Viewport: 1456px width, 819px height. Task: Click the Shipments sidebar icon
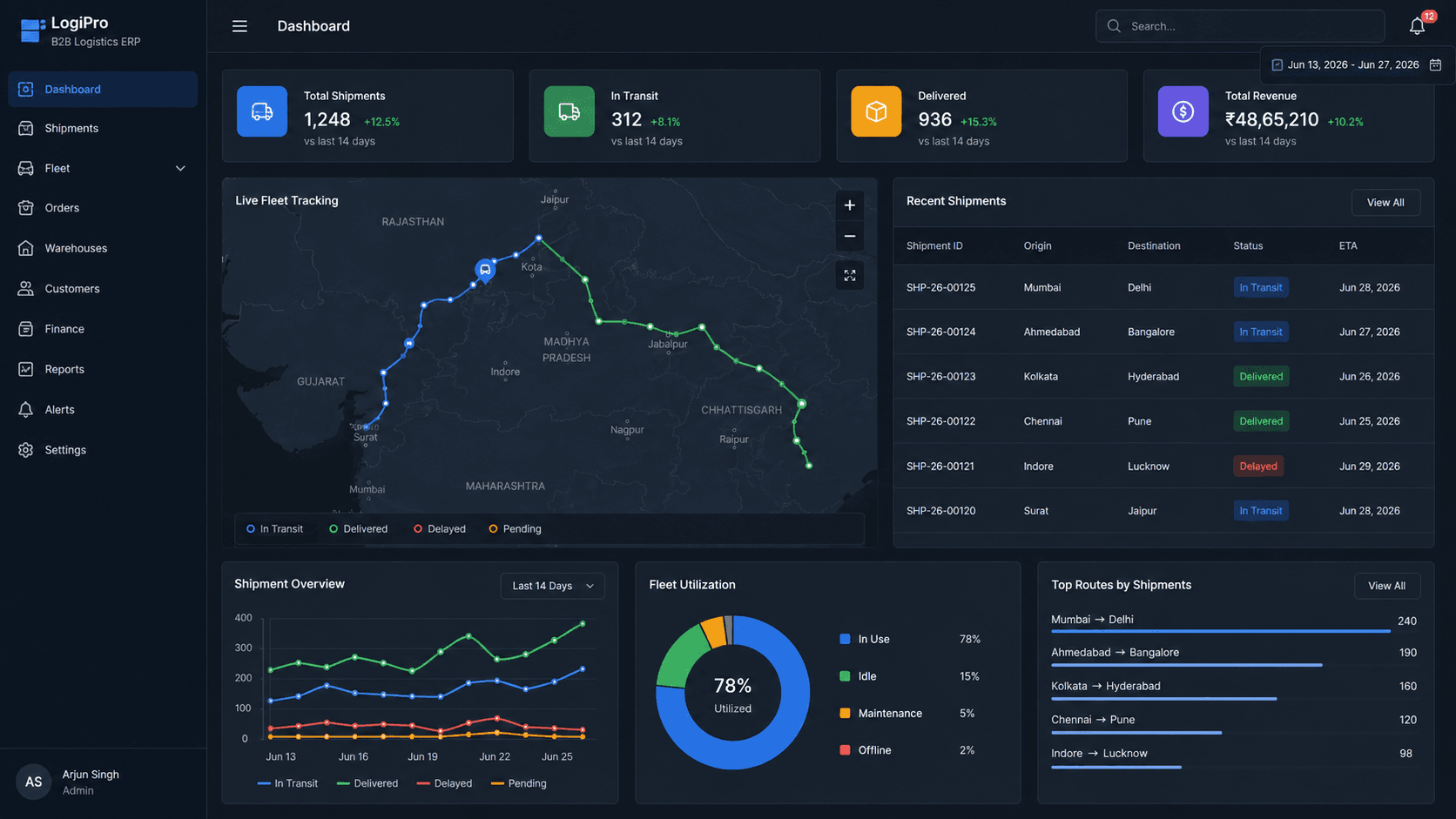(26, 128)
